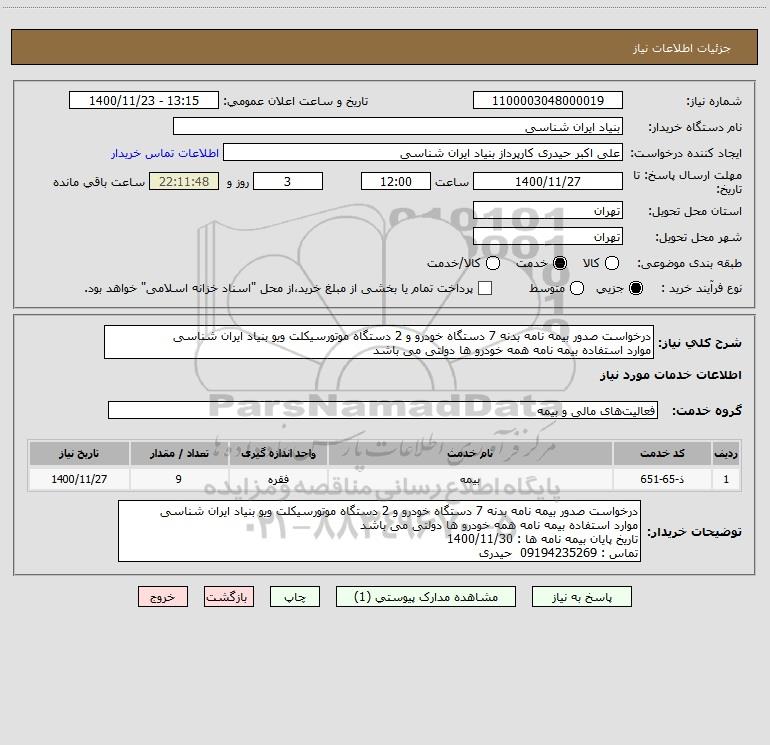Select the کالا/خدمت radio button
Viewport: 770px width, 745px height.
point(493,263)
